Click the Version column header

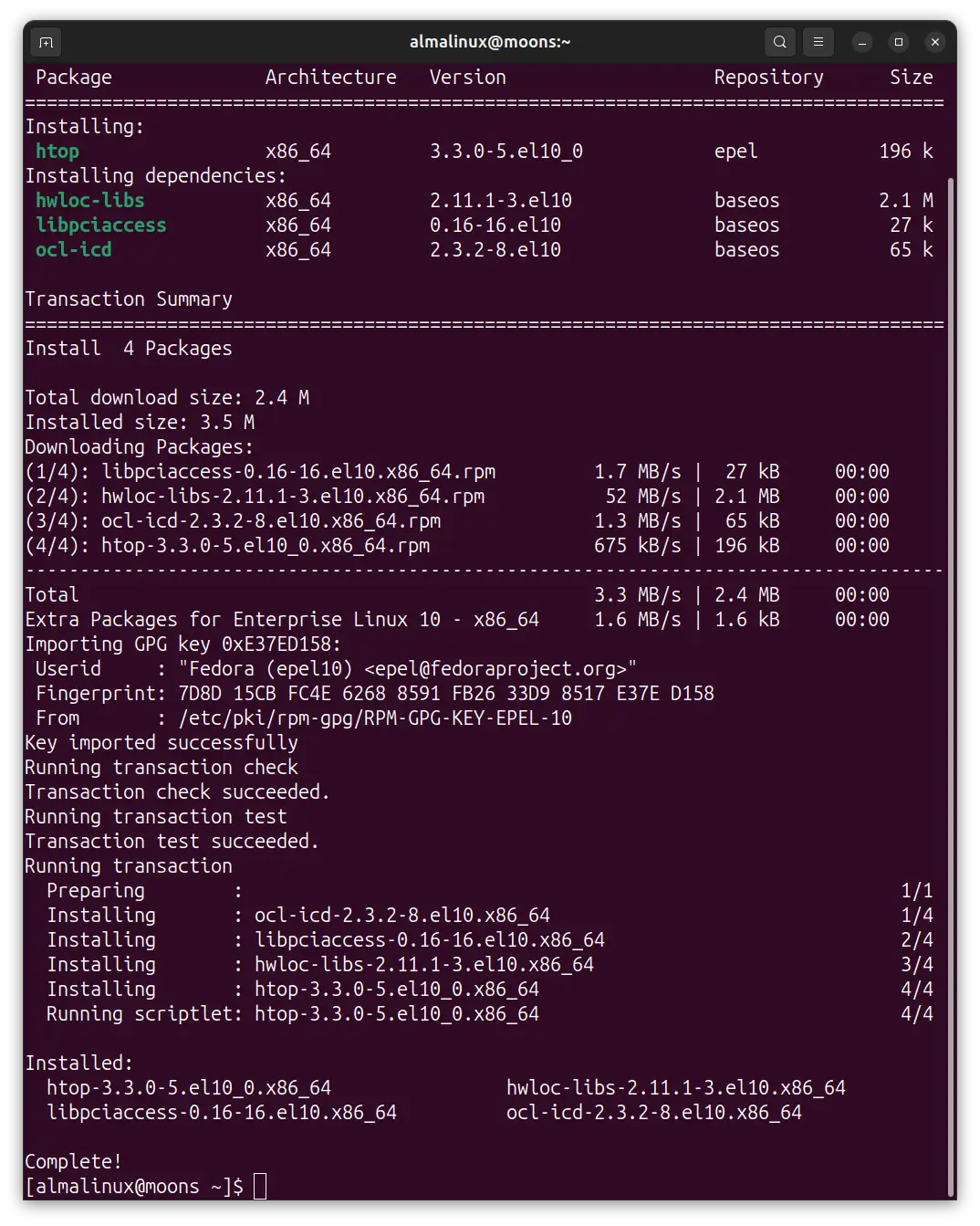pyautogui.click(x=468, y=78)
